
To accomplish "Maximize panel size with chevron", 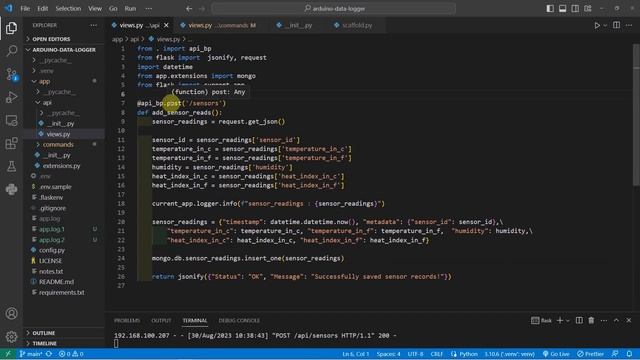I will click(616, 320).
